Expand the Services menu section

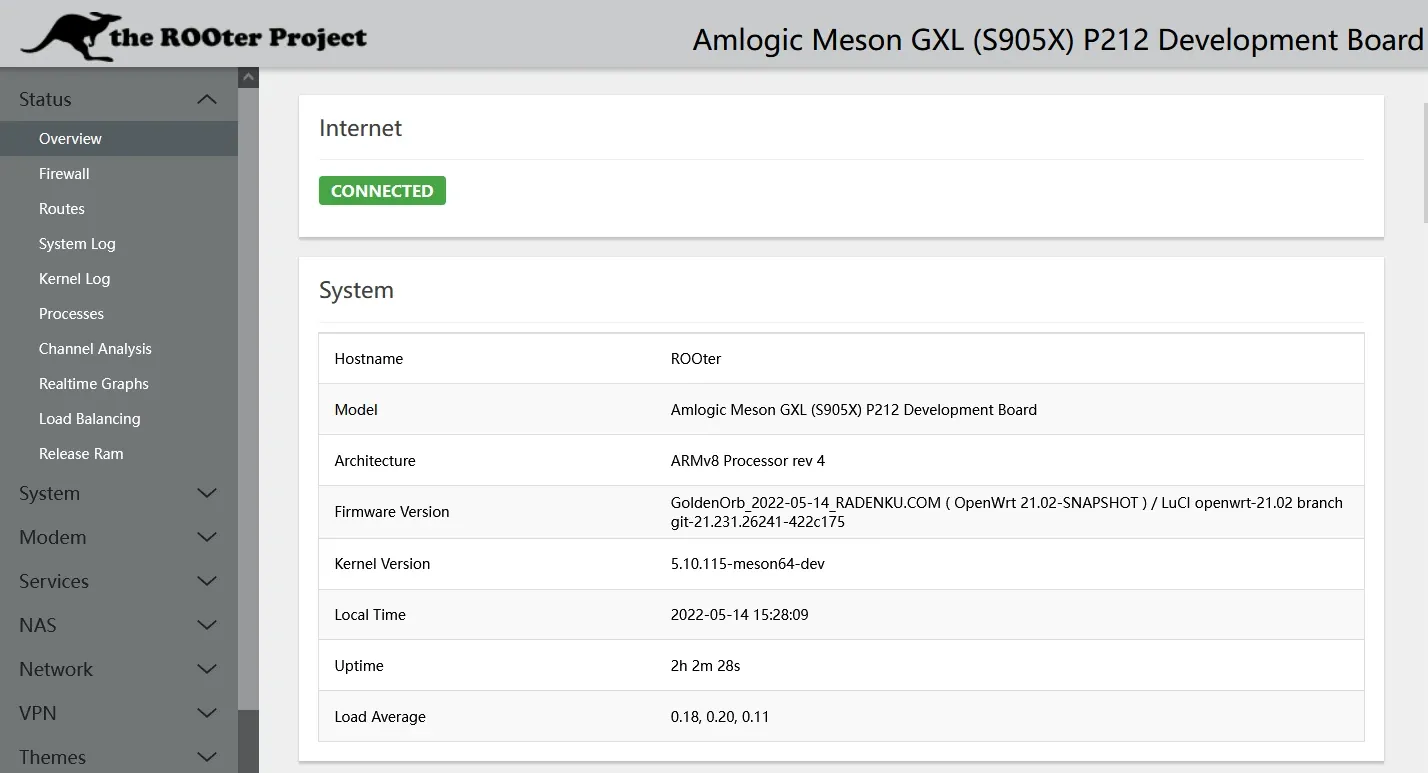(x=118, y=581)
